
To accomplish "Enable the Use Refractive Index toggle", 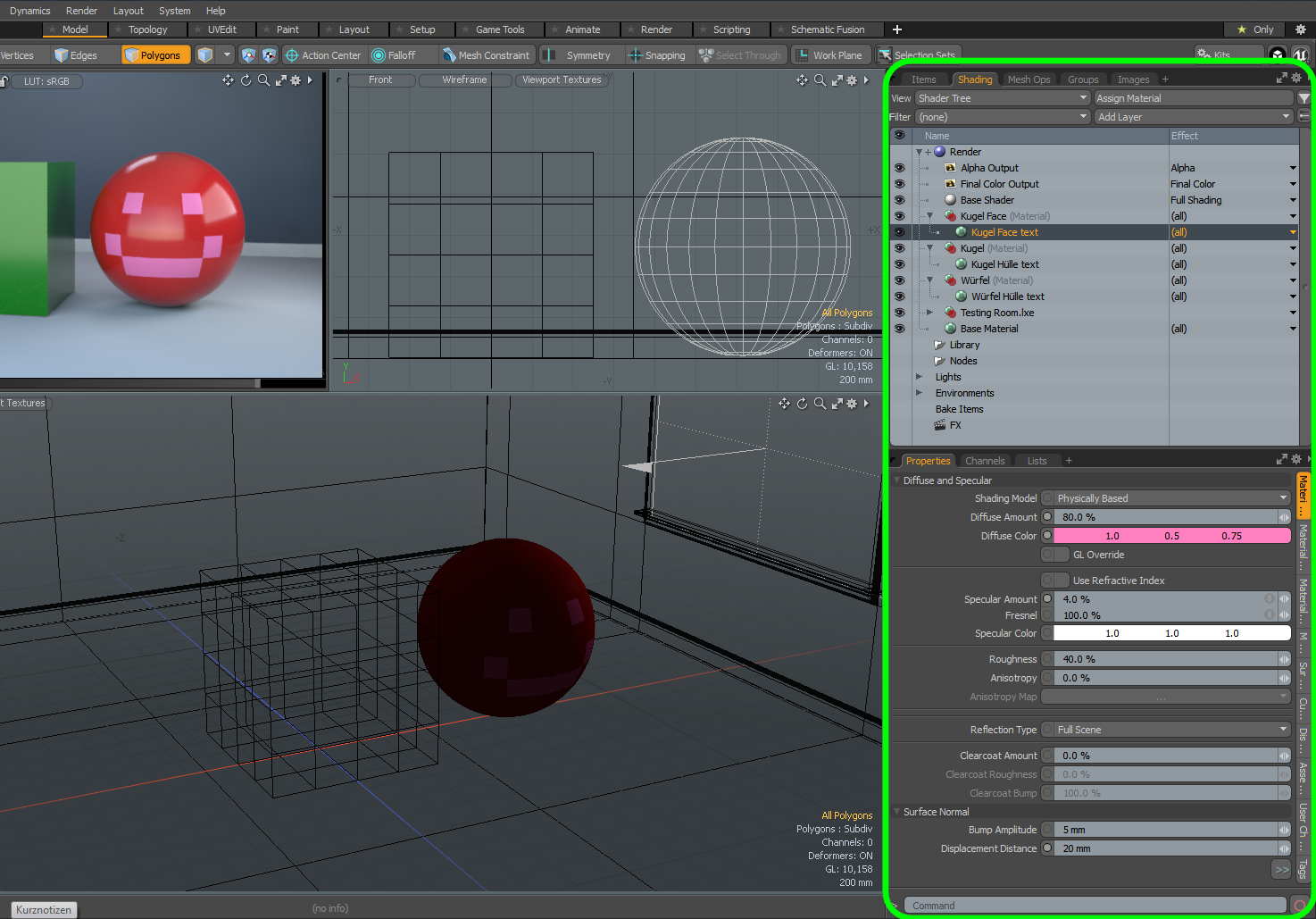I will pos(1055,581).
